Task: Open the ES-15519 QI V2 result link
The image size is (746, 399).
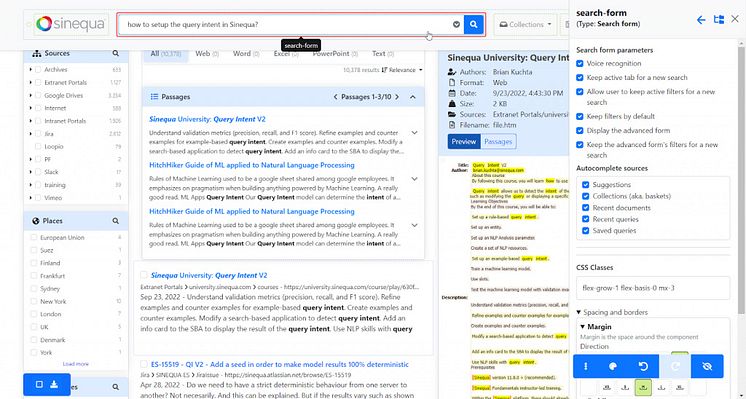Action: click(280, 364)
